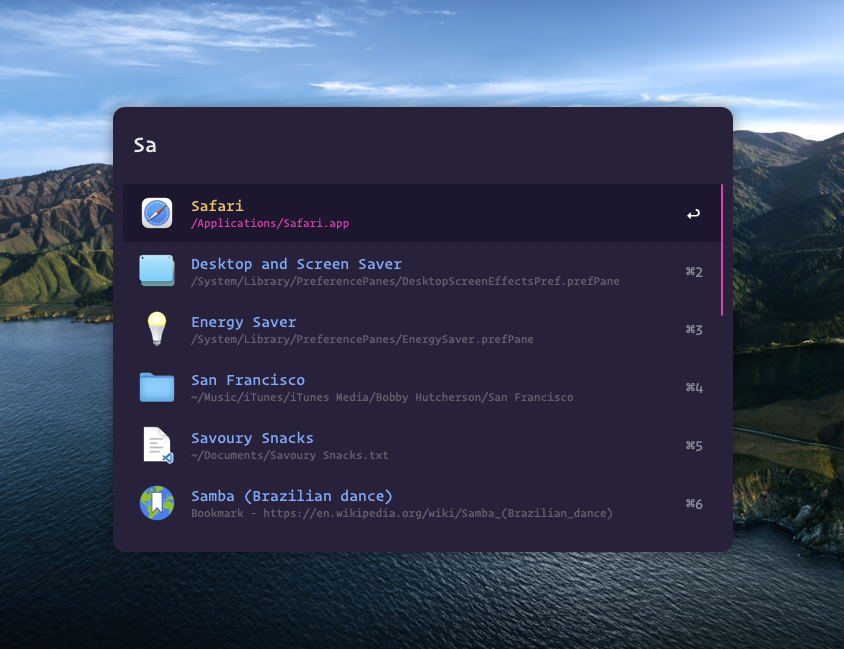
Task: Open the Samba bookmark globe icon
Action: click(x=157, y=503)
